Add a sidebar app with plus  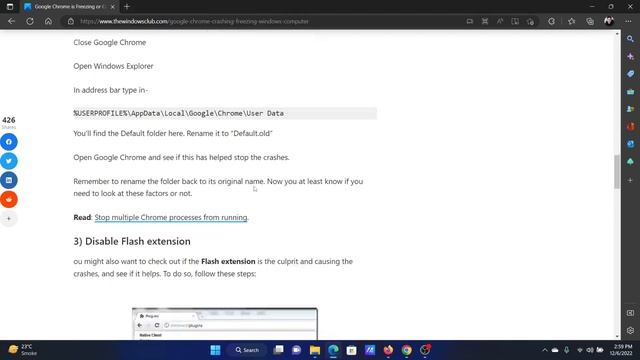point(631,180)
